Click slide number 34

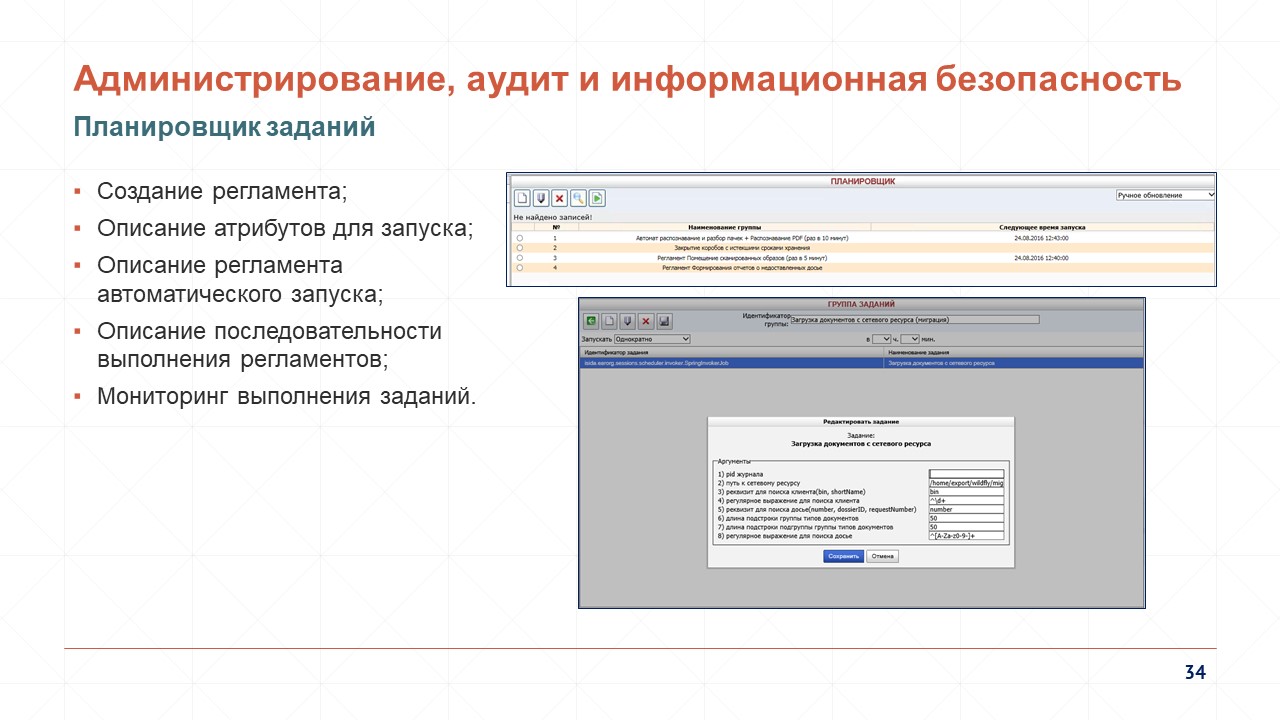pyautogui.click(x=1195, y=672)
